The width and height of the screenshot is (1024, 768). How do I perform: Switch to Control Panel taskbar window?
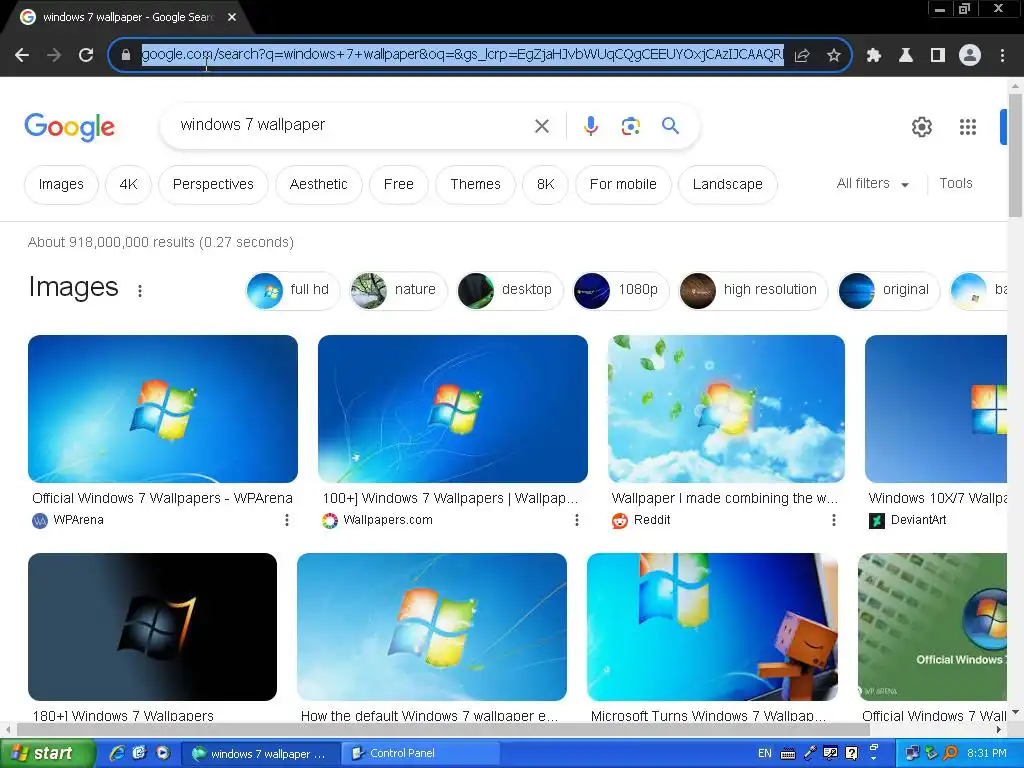[x=421, y=754]
